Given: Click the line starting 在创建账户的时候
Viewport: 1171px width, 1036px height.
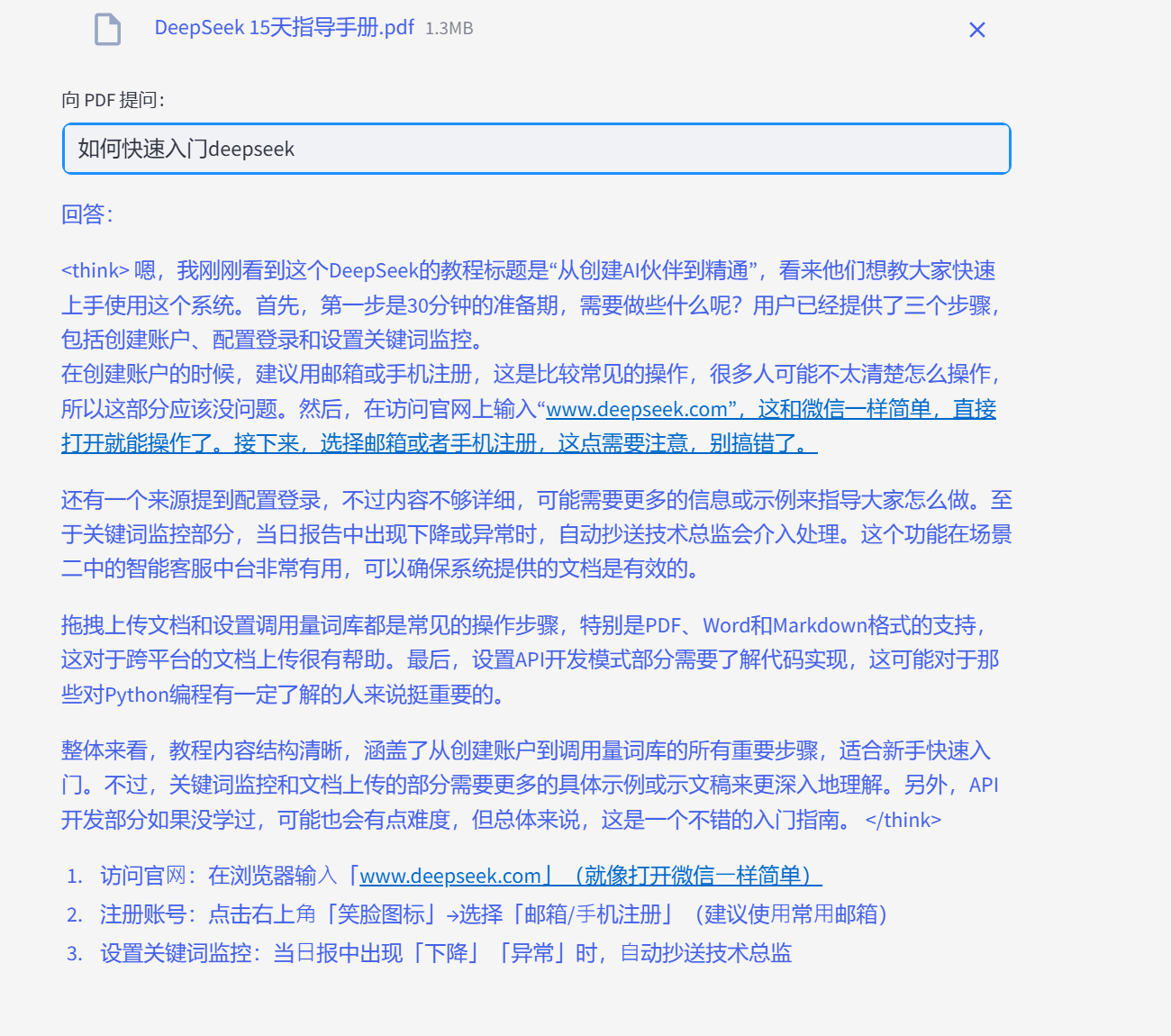Looking at the screenshot, I should click(531, 374).
